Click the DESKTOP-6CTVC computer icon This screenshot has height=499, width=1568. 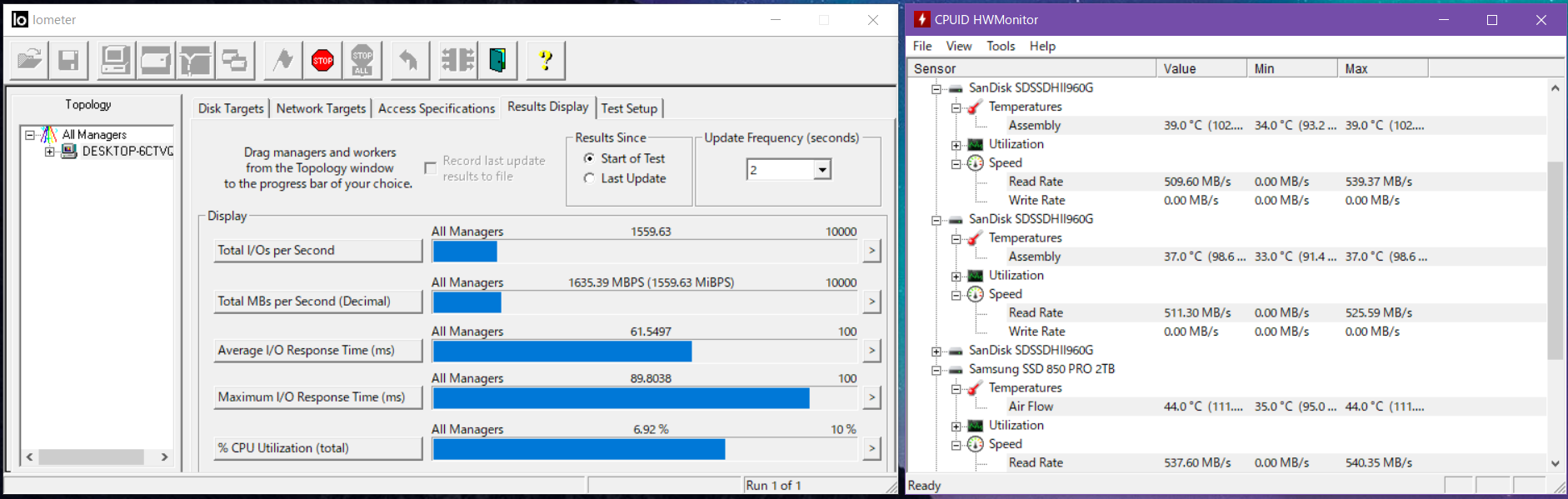69,151
